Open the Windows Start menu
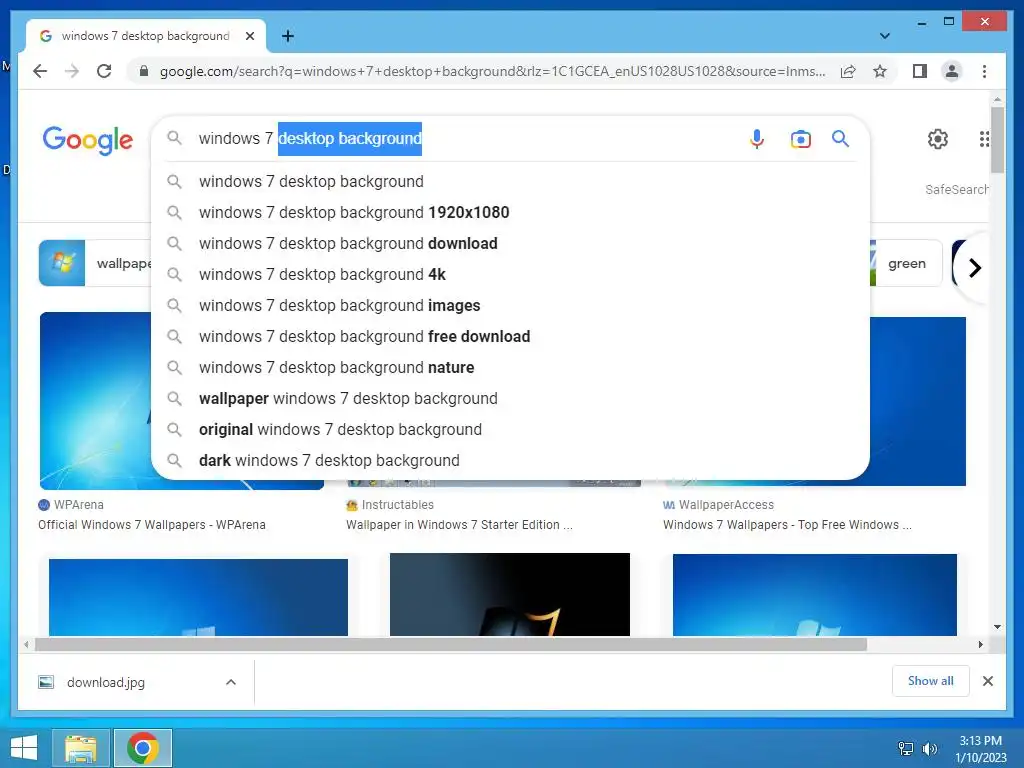Screen dimensions: 1024x768 click(24, 748)
